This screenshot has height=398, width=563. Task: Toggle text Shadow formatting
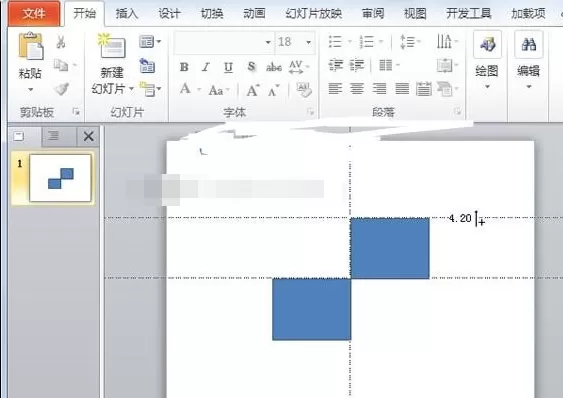(x=251, y=67)
